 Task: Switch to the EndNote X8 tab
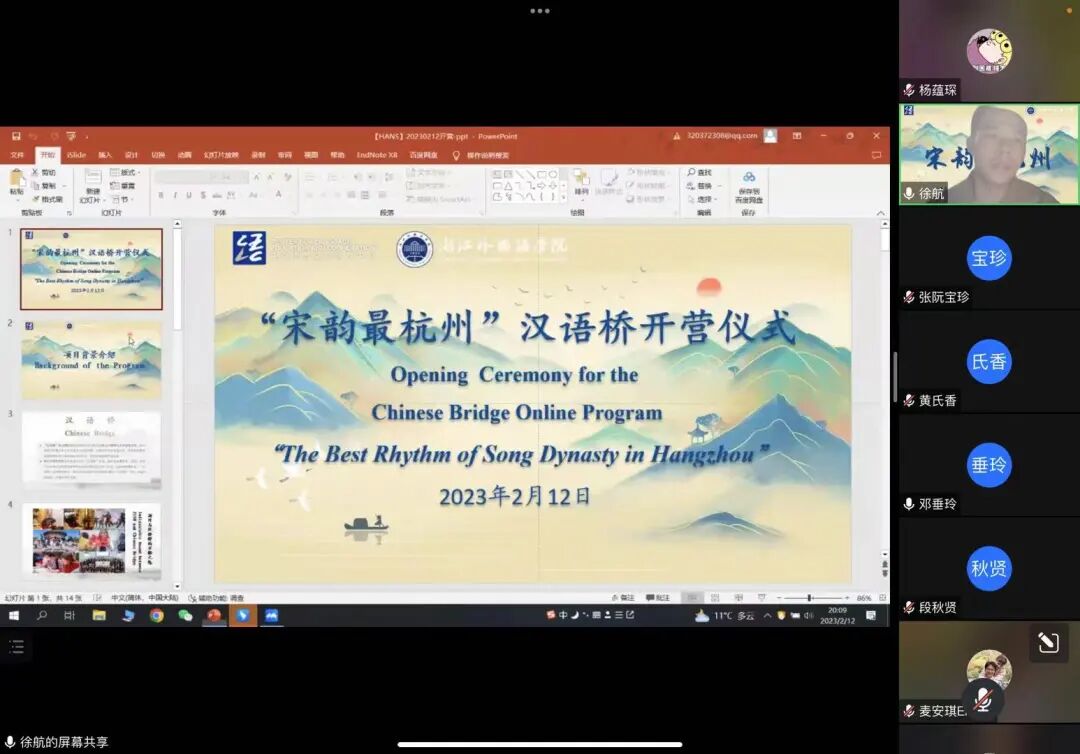click(377, 155)
